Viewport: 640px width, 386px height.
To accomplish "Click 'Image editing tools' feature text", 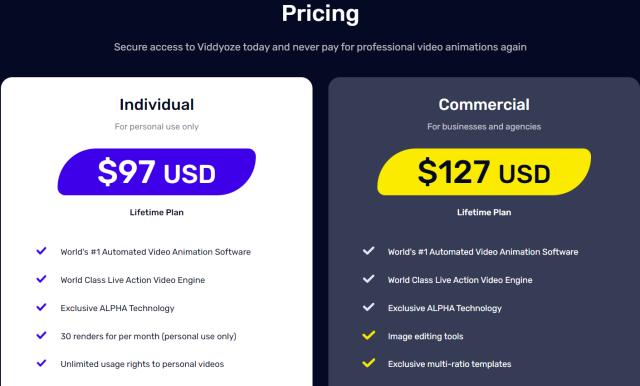I will (425, 336).
